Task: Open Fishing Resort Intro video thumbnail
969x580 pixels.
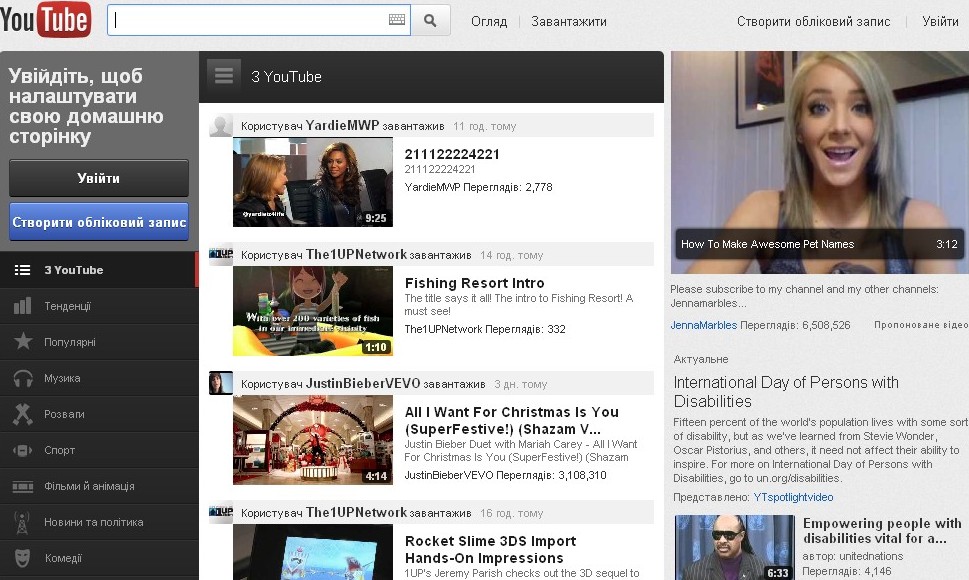Action: (313, 311)
